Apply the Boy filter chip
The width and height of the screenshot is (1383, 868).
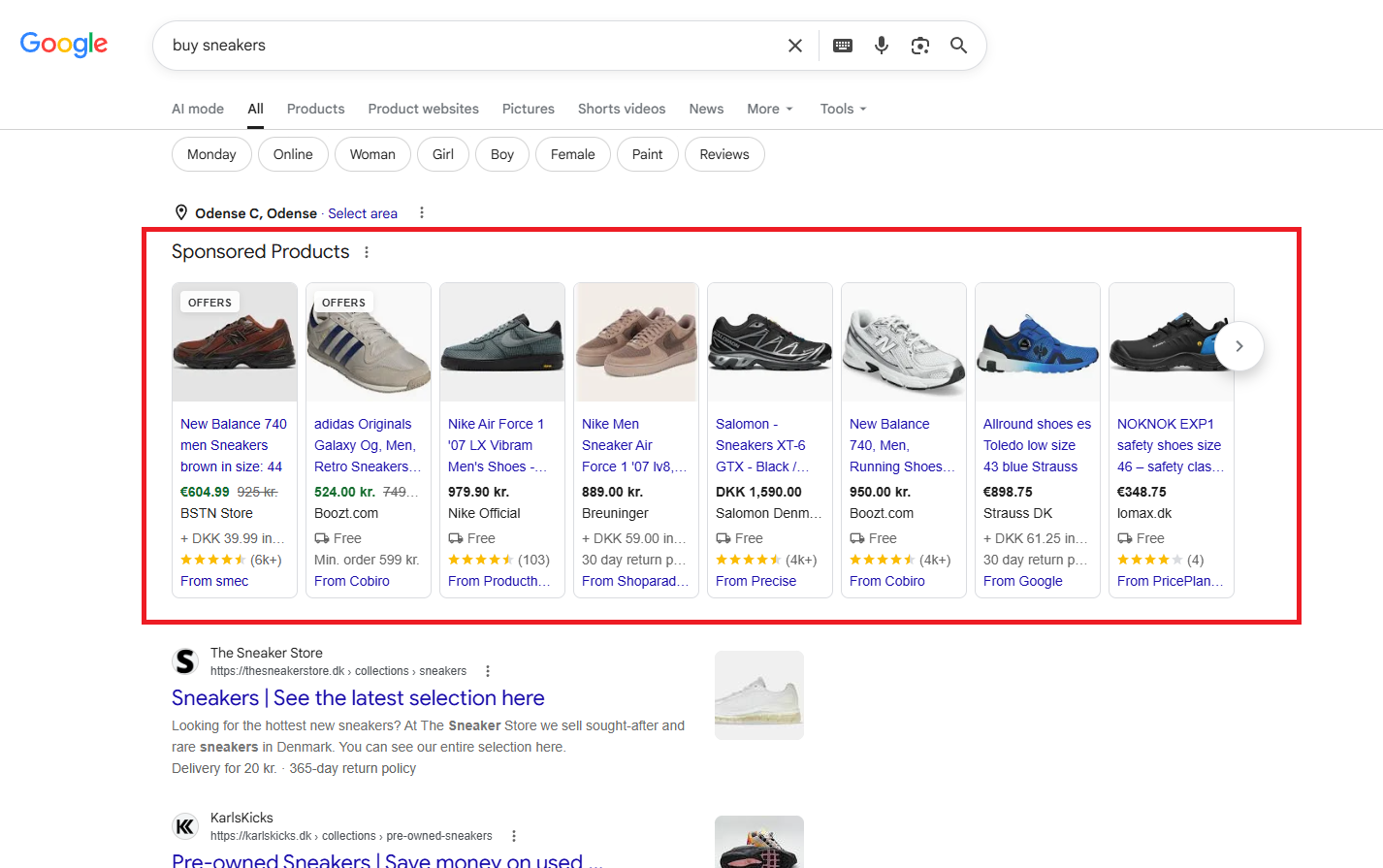pyautogui.click(x=502, y=154)
